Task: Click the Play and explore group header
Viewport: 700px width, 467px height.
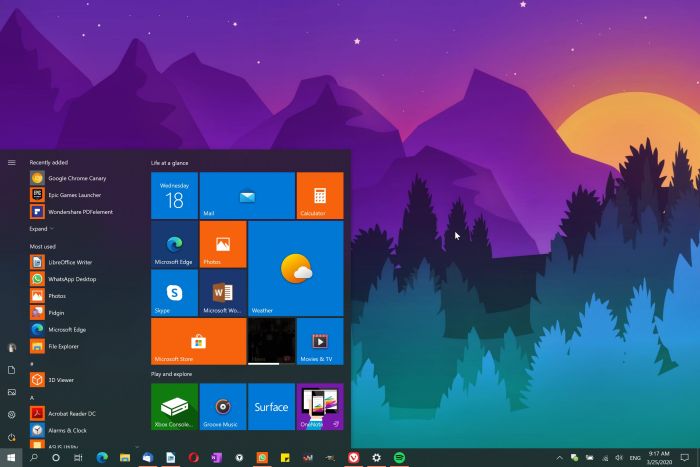Action: [x=171, y=374]
